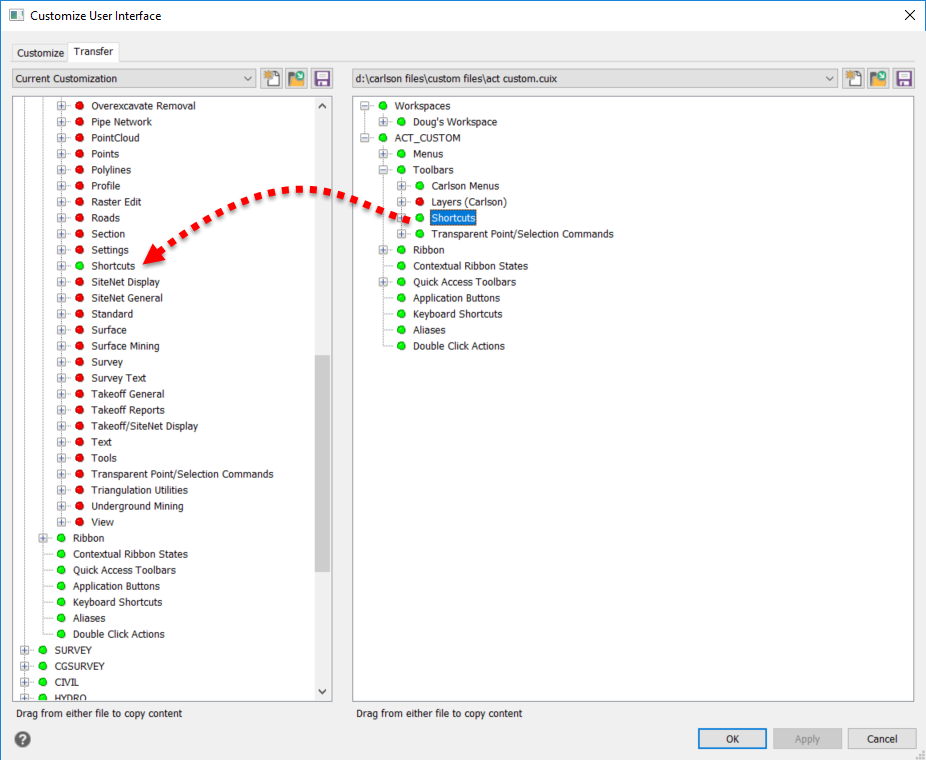Collapse the ACT_CUSTOM node
The height and width of the screenshot is (760, 926).
[x=365, y=138]
